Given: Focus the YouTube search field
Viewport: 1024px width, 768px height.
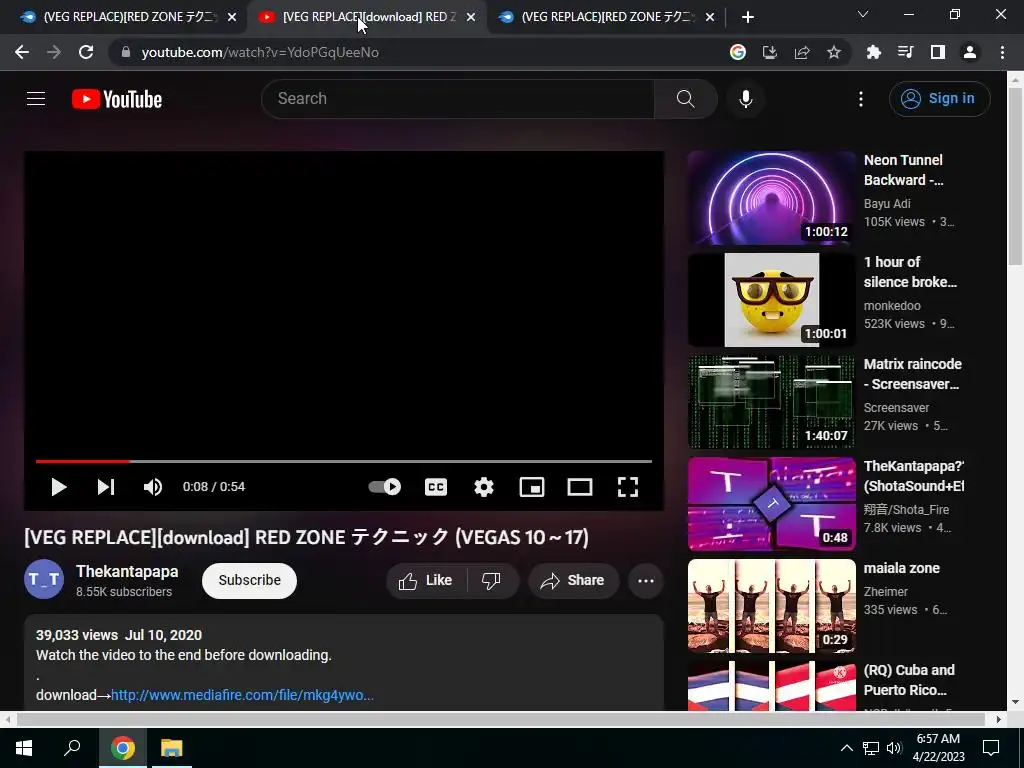Looking at the screenshot, I should [457, 99].
